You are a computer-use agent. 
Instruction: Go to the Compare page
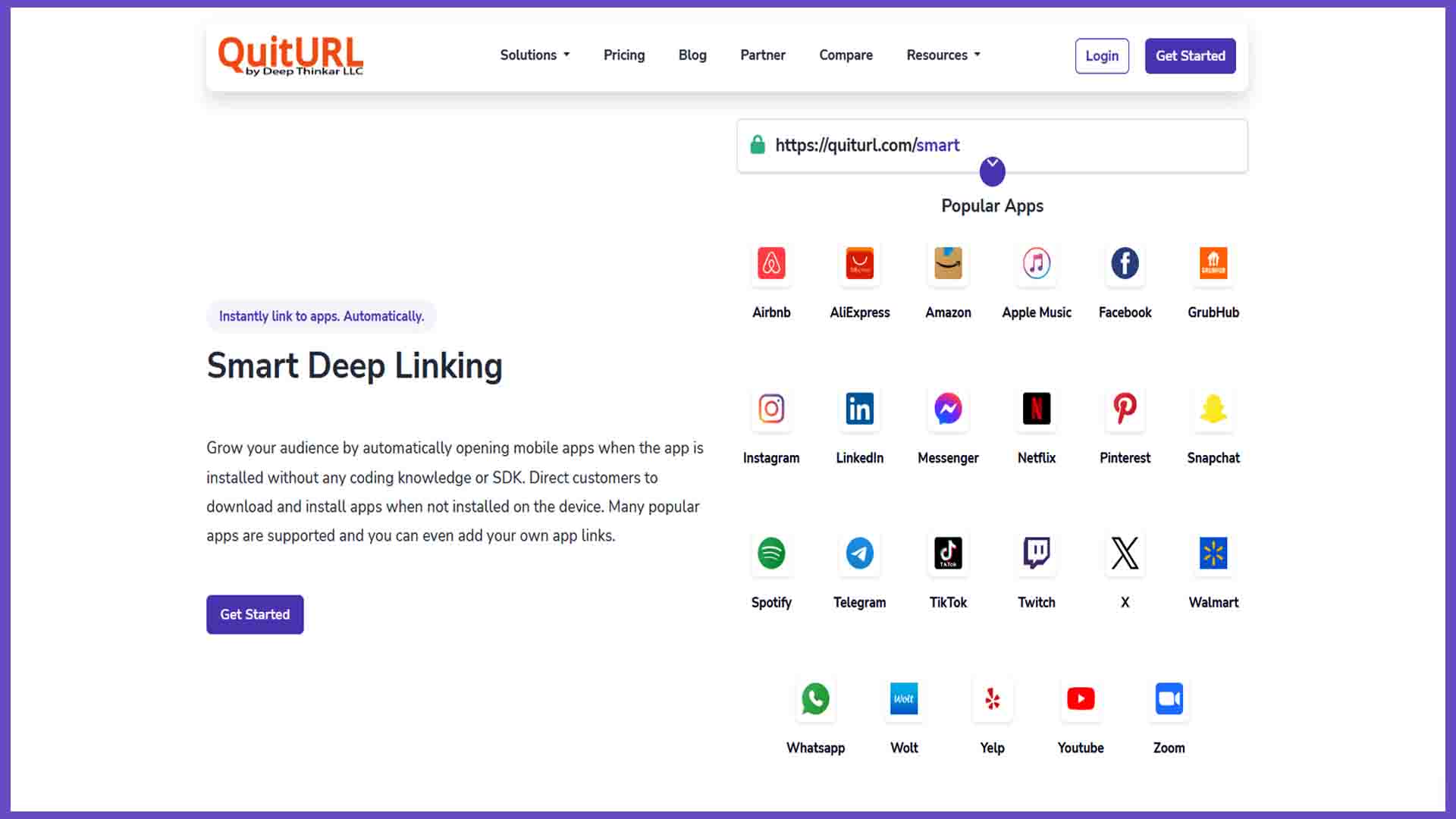846,55
